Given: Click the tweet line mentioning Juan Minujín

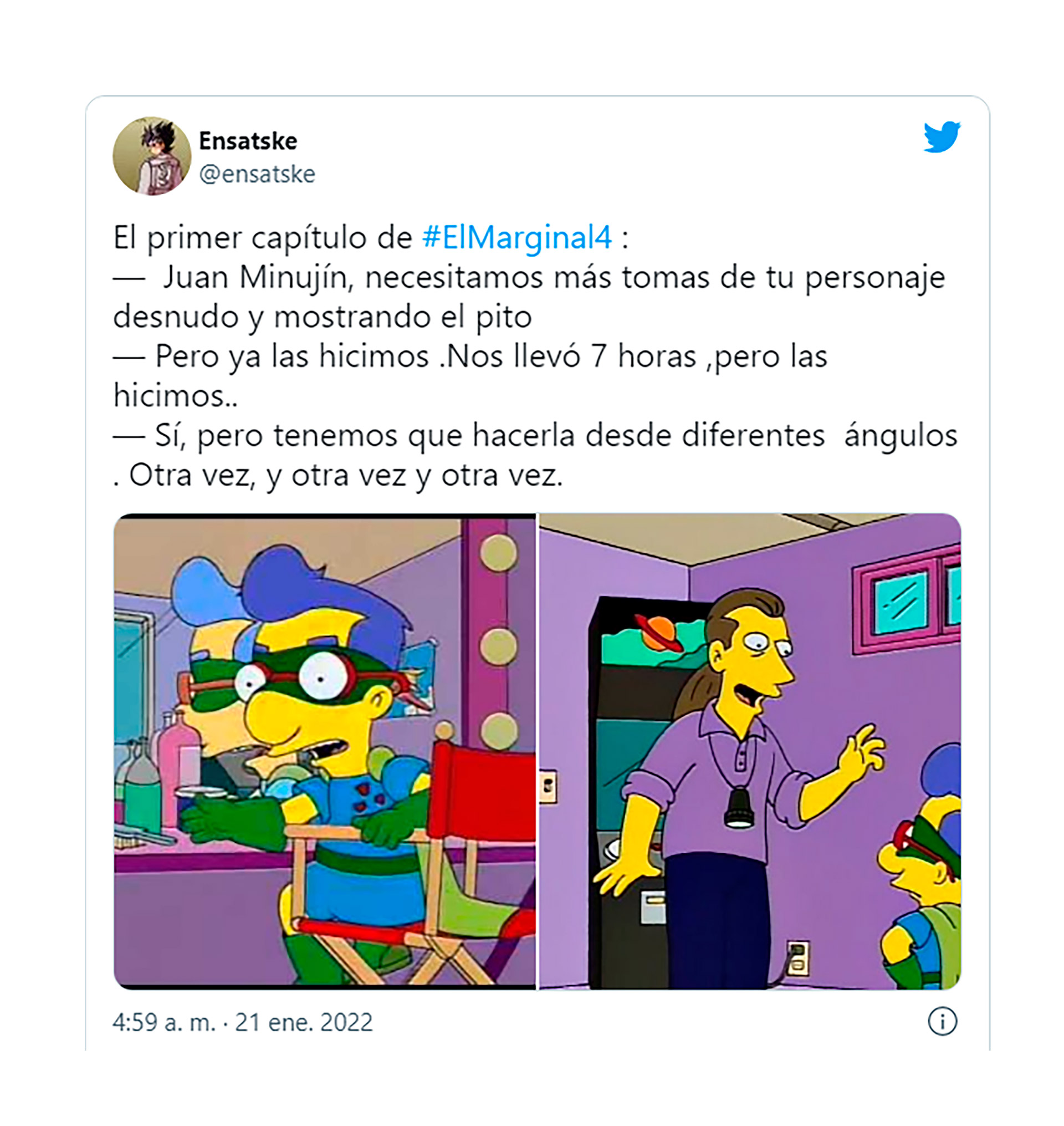Looking at the screenshot, I should coord(529,278).
